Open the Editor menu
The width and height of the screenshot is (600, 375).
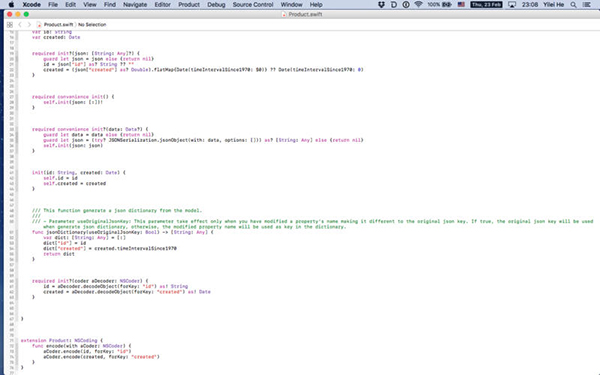[163, 5]
